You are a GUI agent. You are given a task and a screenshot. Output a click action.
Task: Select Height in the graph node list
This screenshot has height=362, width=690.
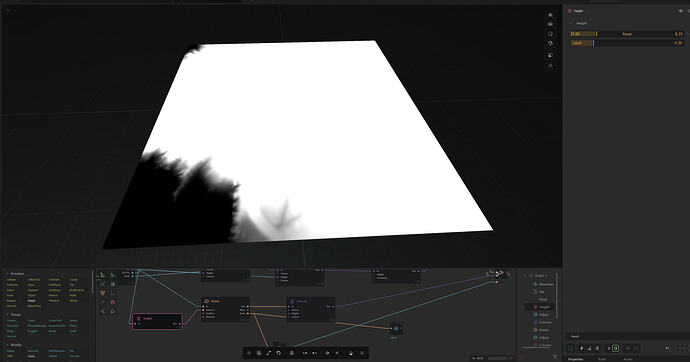(x=541, y=307)
